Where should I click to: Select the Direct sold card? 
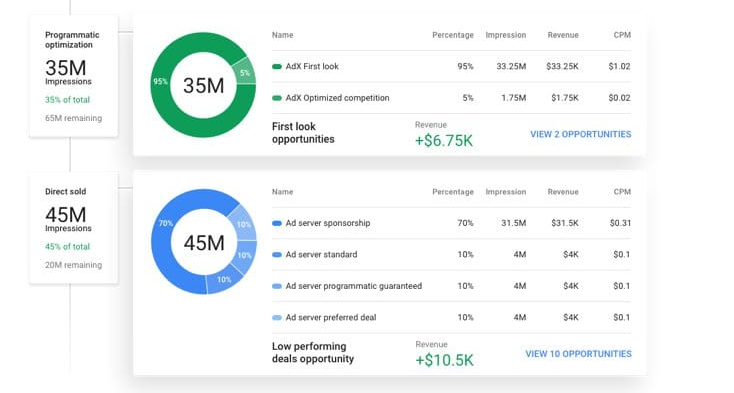[x=73, y=228]
